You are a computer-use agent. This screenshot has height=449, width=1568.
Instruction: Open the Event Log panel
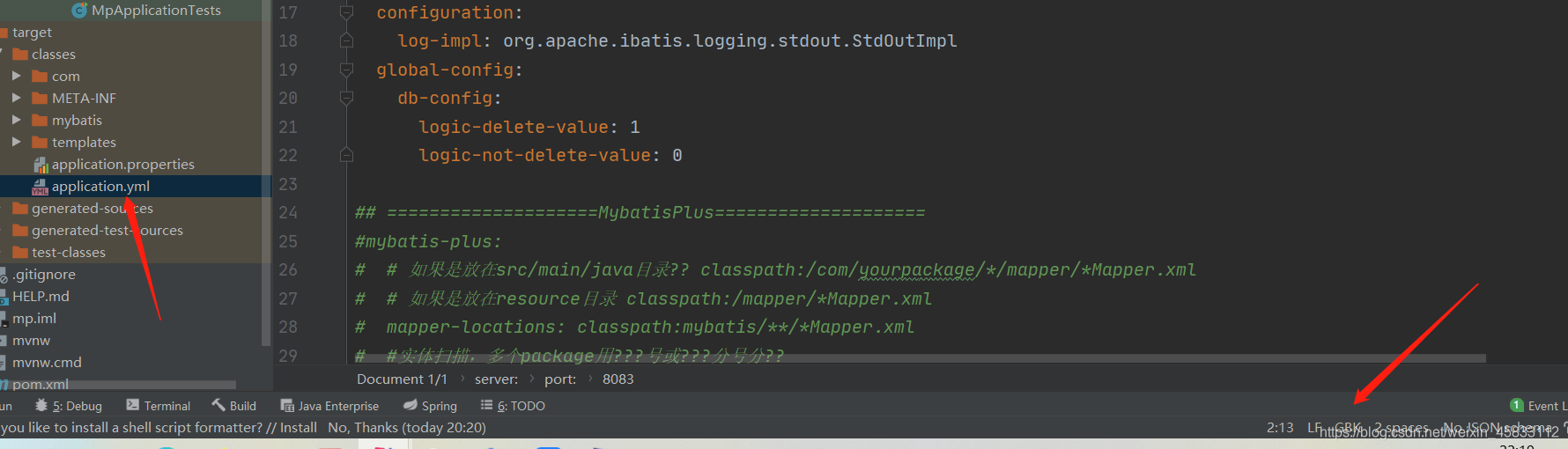pos(1538,406)
